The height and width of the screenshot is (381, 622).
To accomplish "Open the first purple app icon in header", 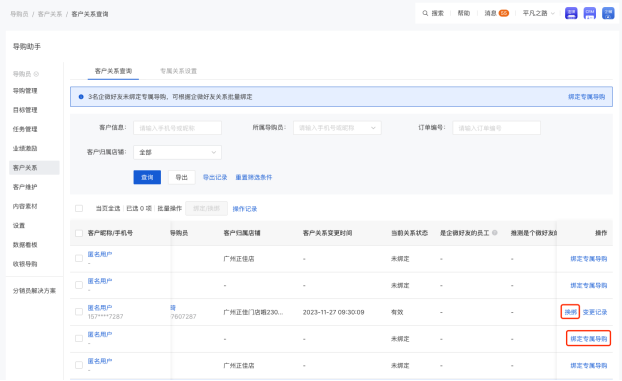I will coord(571,13).
